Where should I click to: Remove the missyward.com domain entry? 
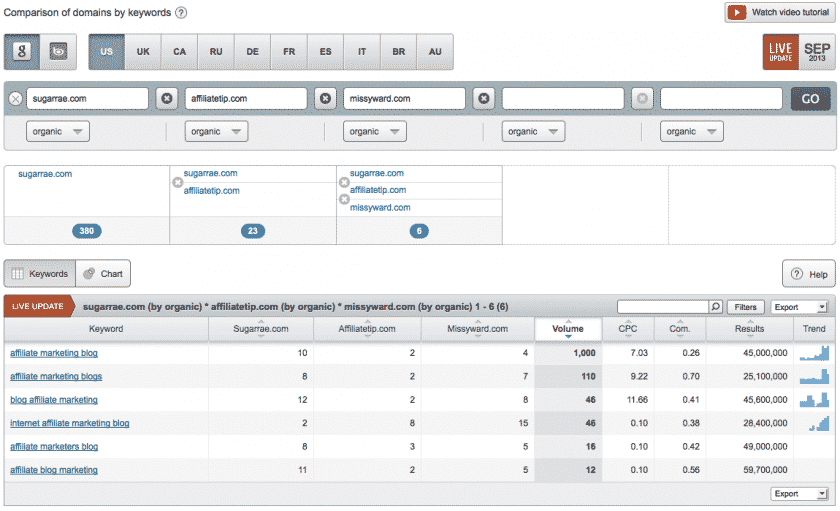click(325, 99)
